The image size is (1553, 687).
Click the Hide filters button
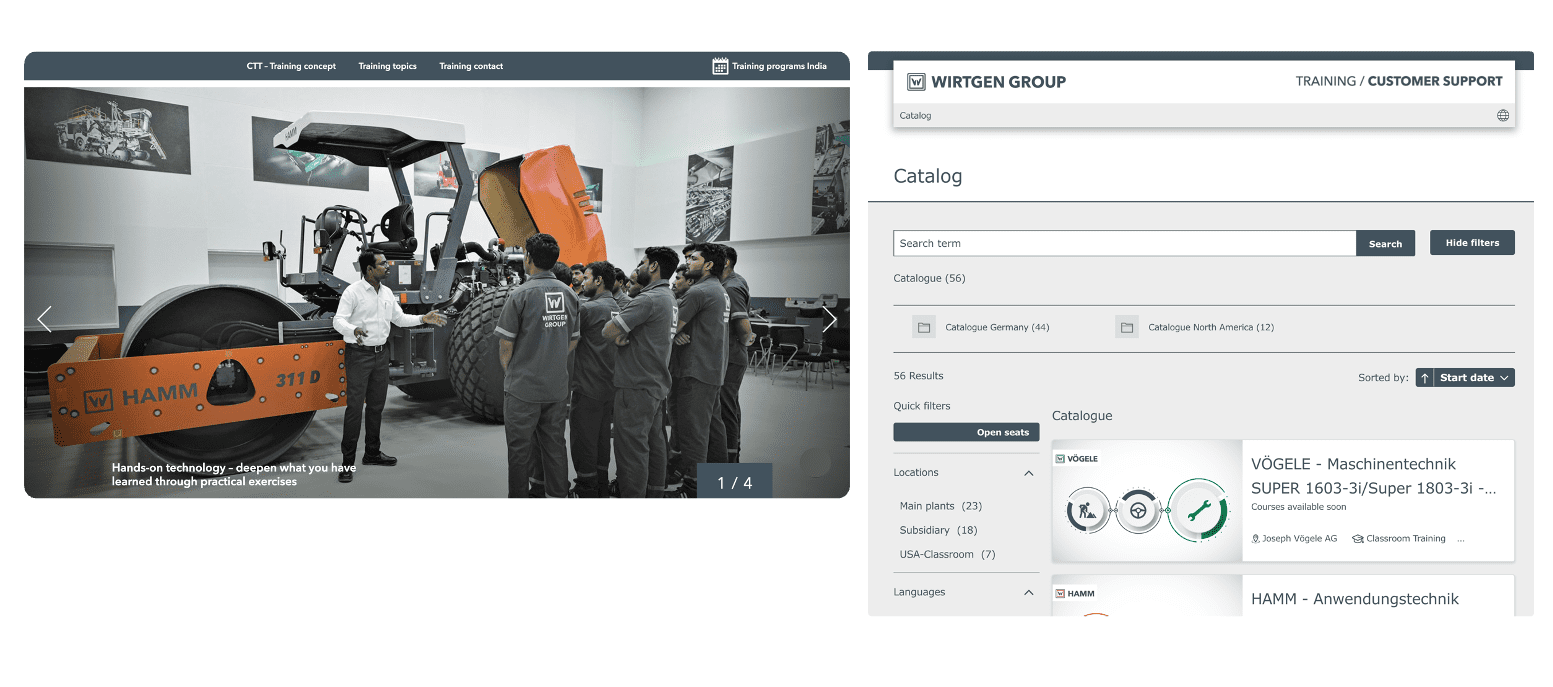tap(1472, 243)
